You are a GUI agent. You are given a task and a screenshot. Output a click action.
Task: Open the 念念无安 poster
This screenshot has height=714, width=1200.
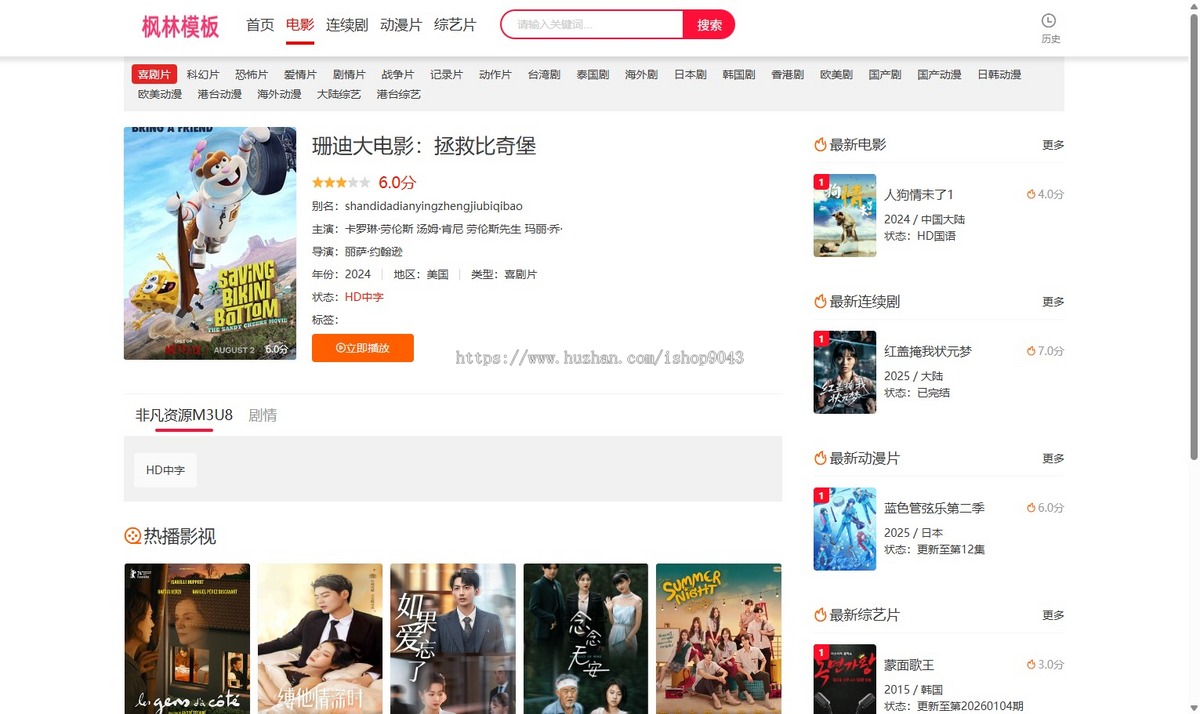tap(586, 639)
